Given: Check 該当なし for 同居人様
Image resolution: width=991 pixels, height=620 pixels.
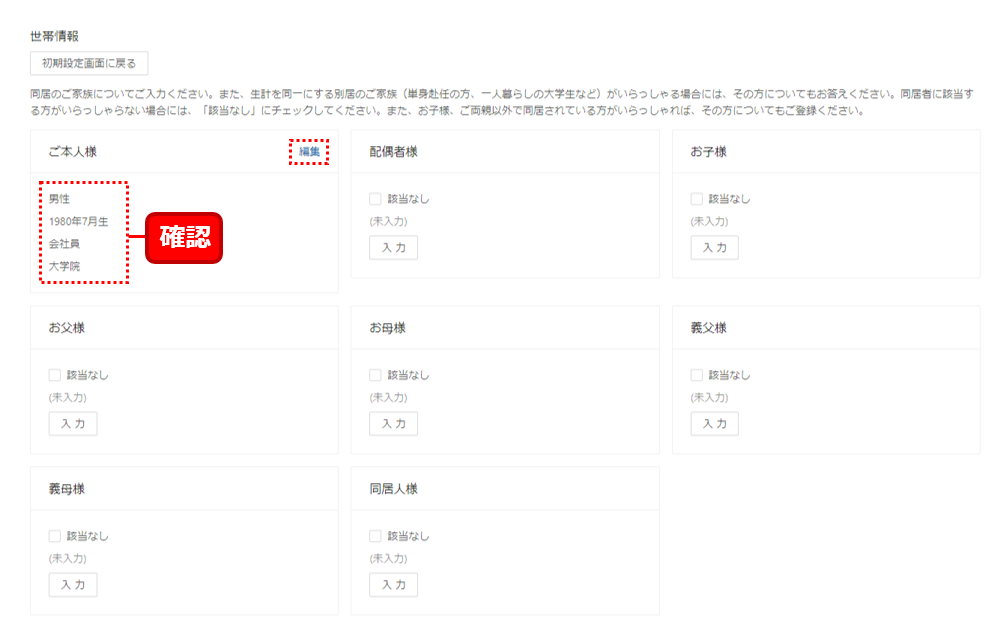Looking at the screenshot, I should [375, 535].
